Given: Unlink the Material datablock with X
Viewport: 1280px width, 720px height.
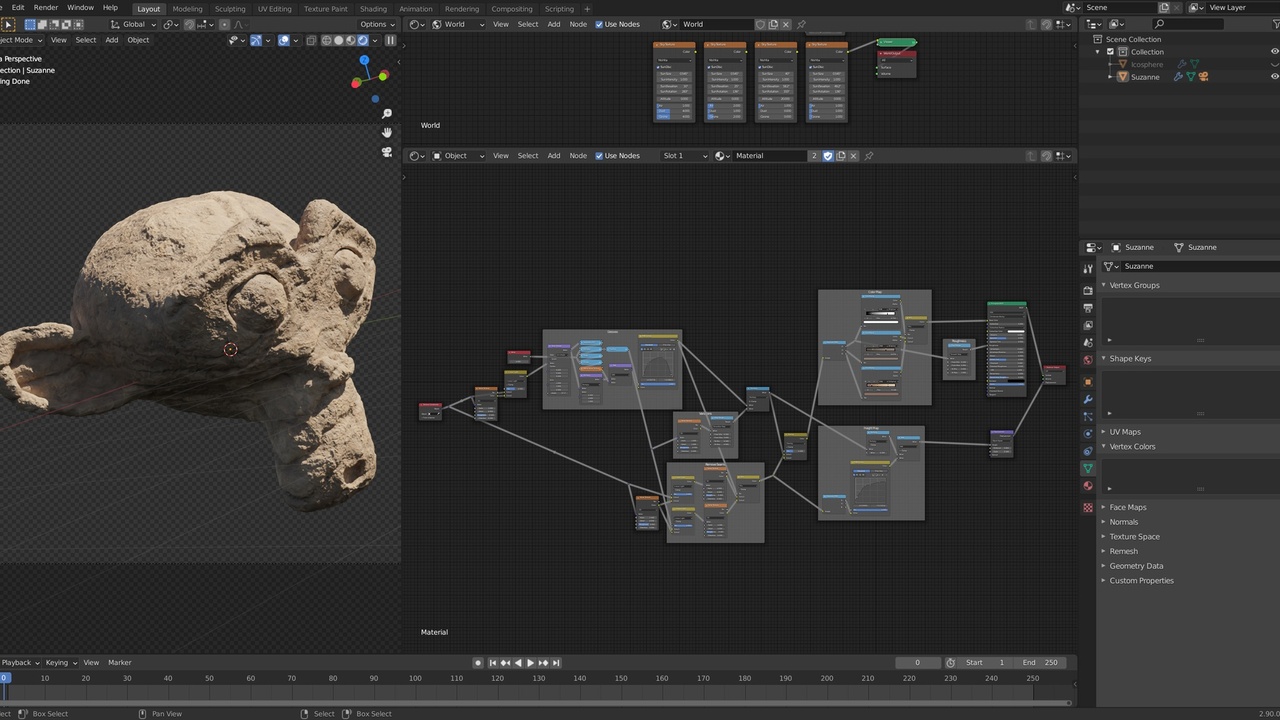Looking at the screenshot, I should click(x=855, y=156).
